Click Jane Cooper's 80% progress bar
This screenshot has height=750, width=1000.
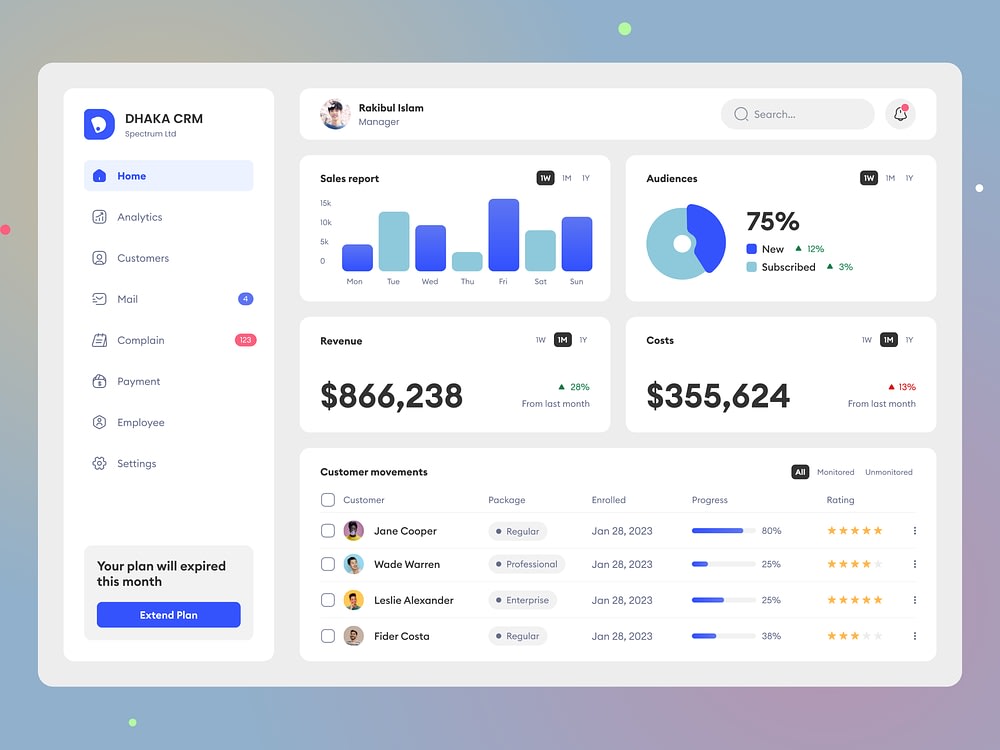(x=723, y=531)
